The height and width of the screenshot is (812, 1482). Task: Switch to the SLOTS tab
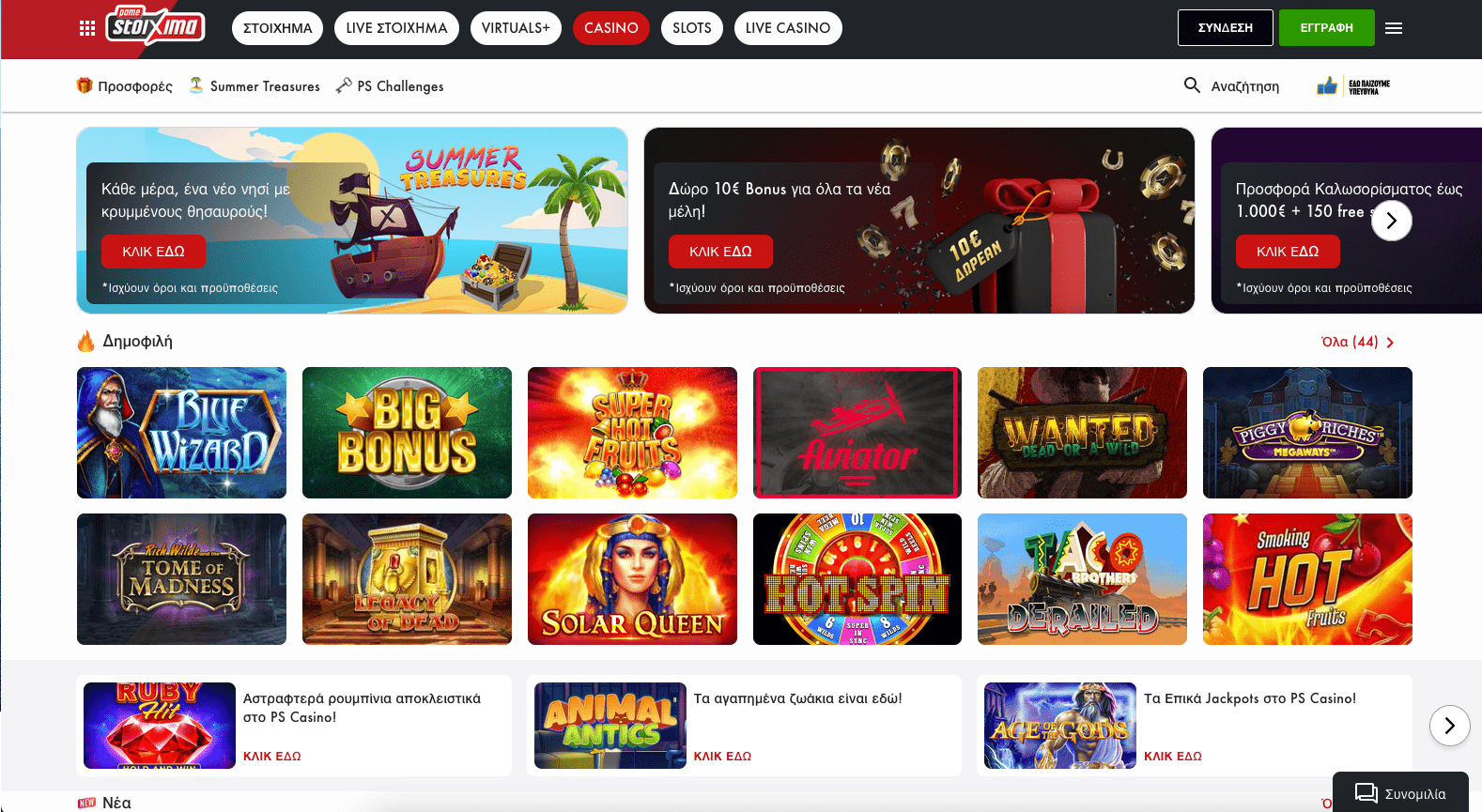692,28
